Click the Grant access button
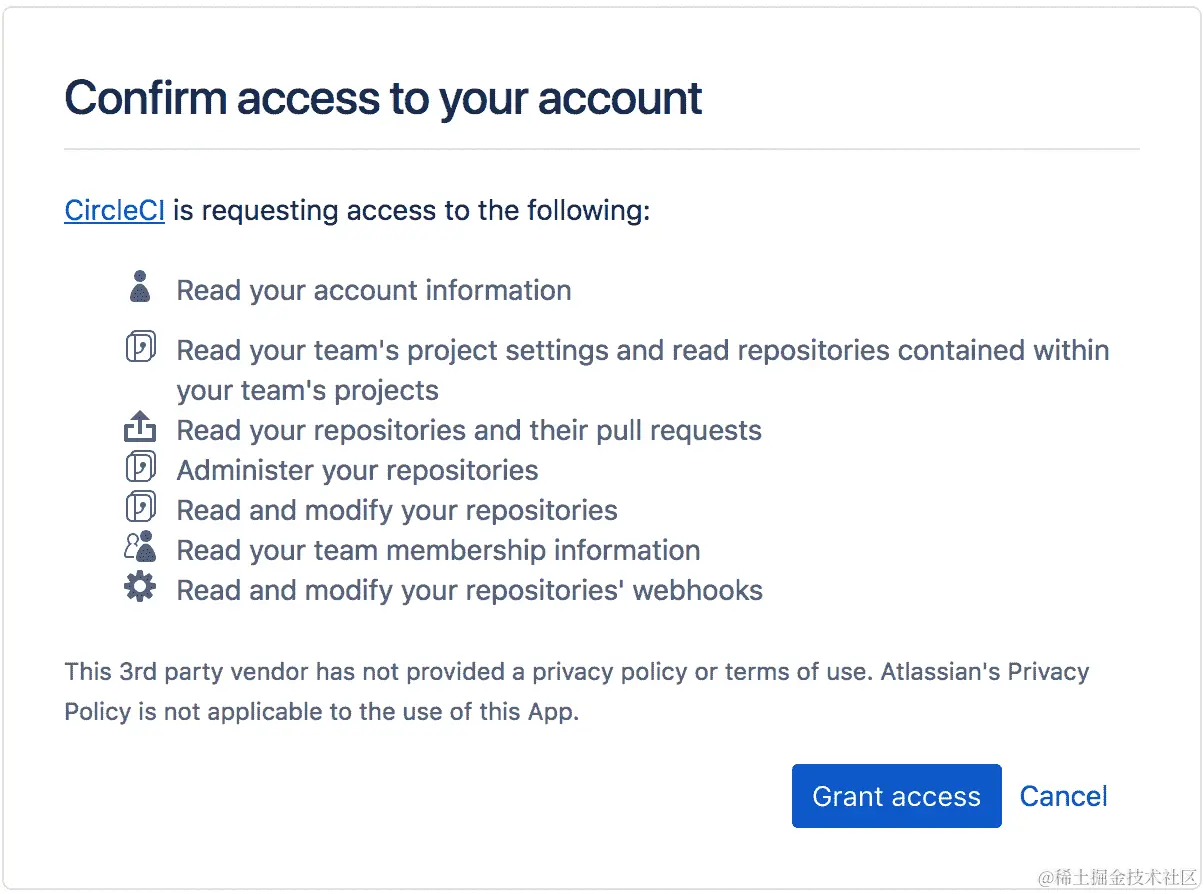Image resolution: width=1204 pixels, height=894 pixels. pyautogui.click(x=896, y=796)
